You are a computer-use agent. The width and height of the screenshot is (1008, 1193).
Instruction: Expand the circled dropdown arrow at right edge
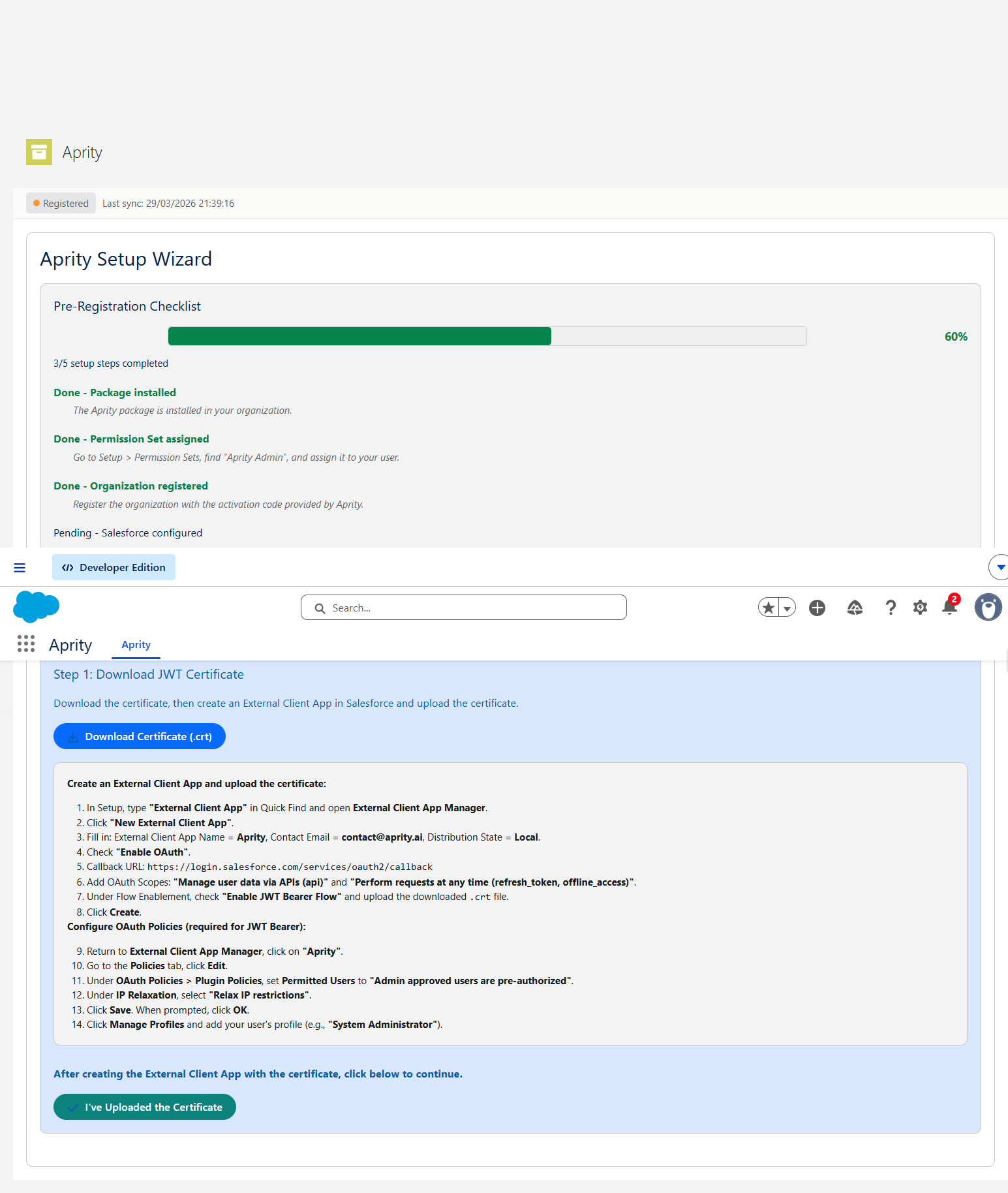pyautogui.click(x=1000, y=567)
